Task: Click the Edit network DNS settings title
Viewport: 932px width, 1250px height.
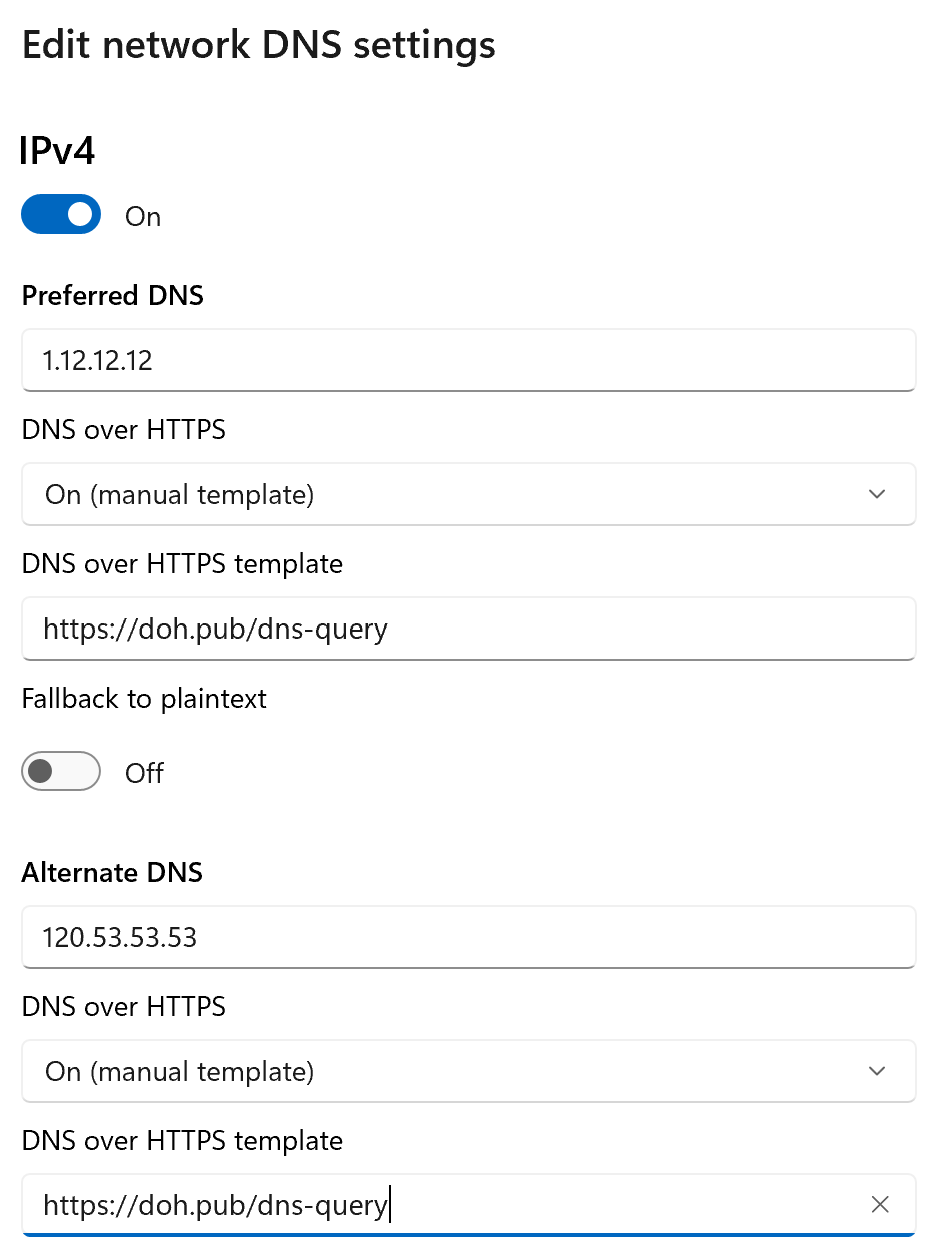Action: (x=258, y=44)
